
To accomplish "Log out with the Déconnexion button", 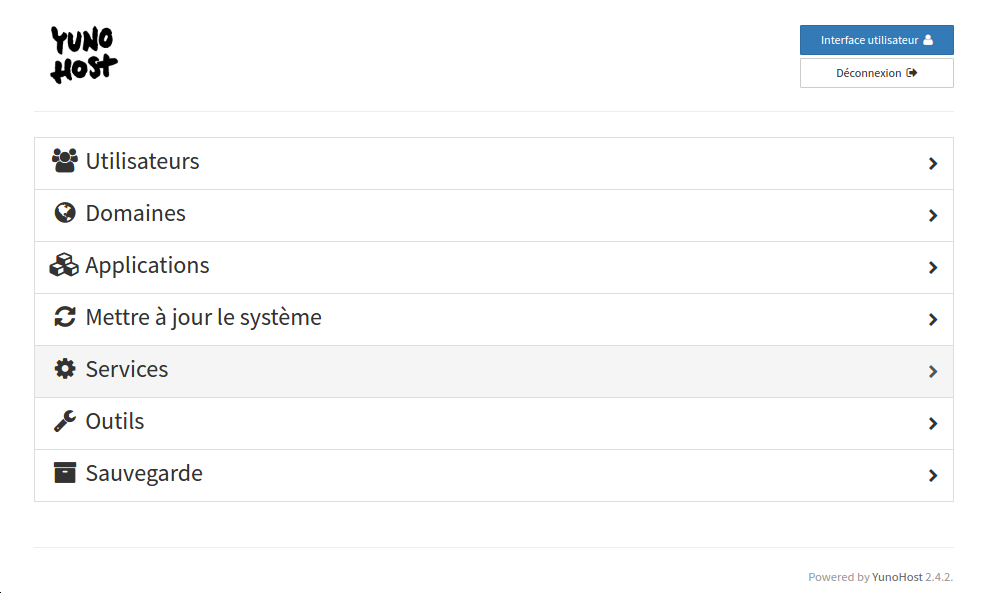I will click(877, 73).
